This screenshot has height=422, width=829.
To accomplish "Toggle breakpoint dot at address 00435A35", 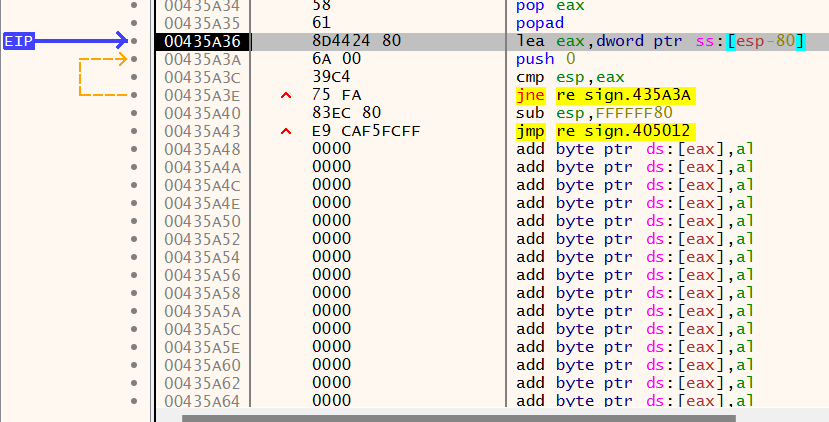I will [x=134, y=23].
